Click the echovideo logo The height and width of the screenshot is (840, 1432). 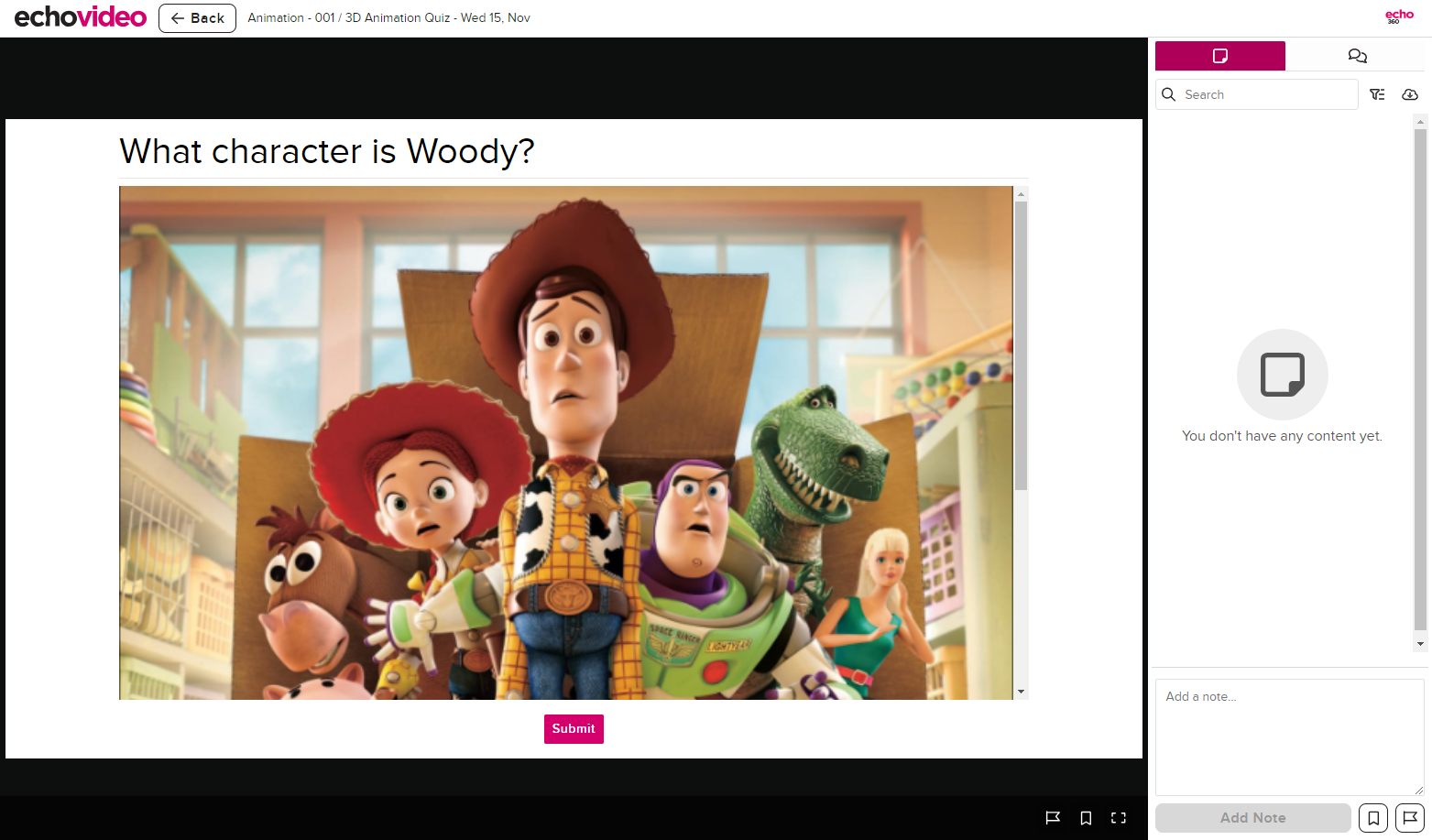81,17
